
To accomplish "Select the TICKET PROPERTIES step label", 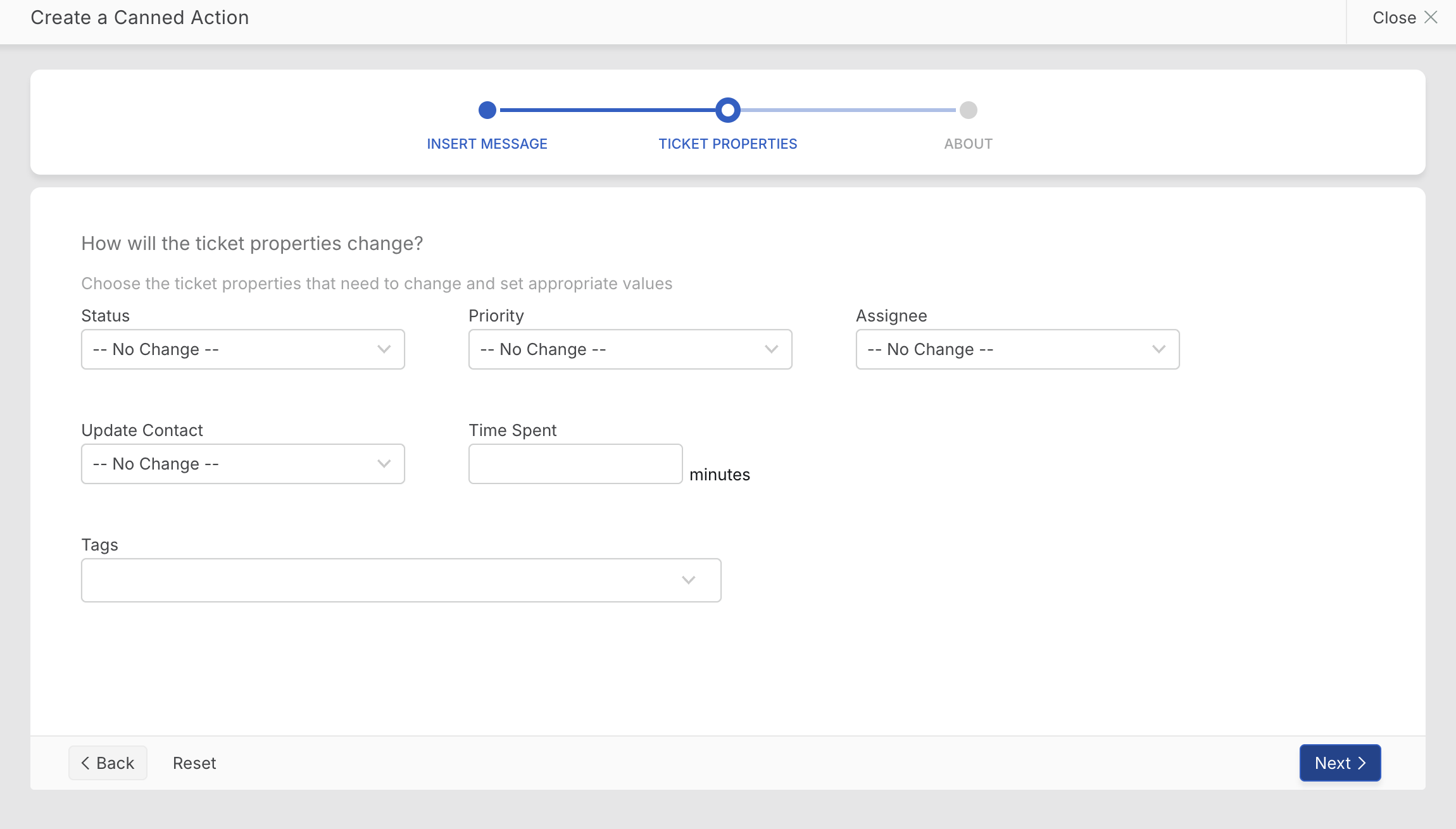I will click(x=727, y=144).
